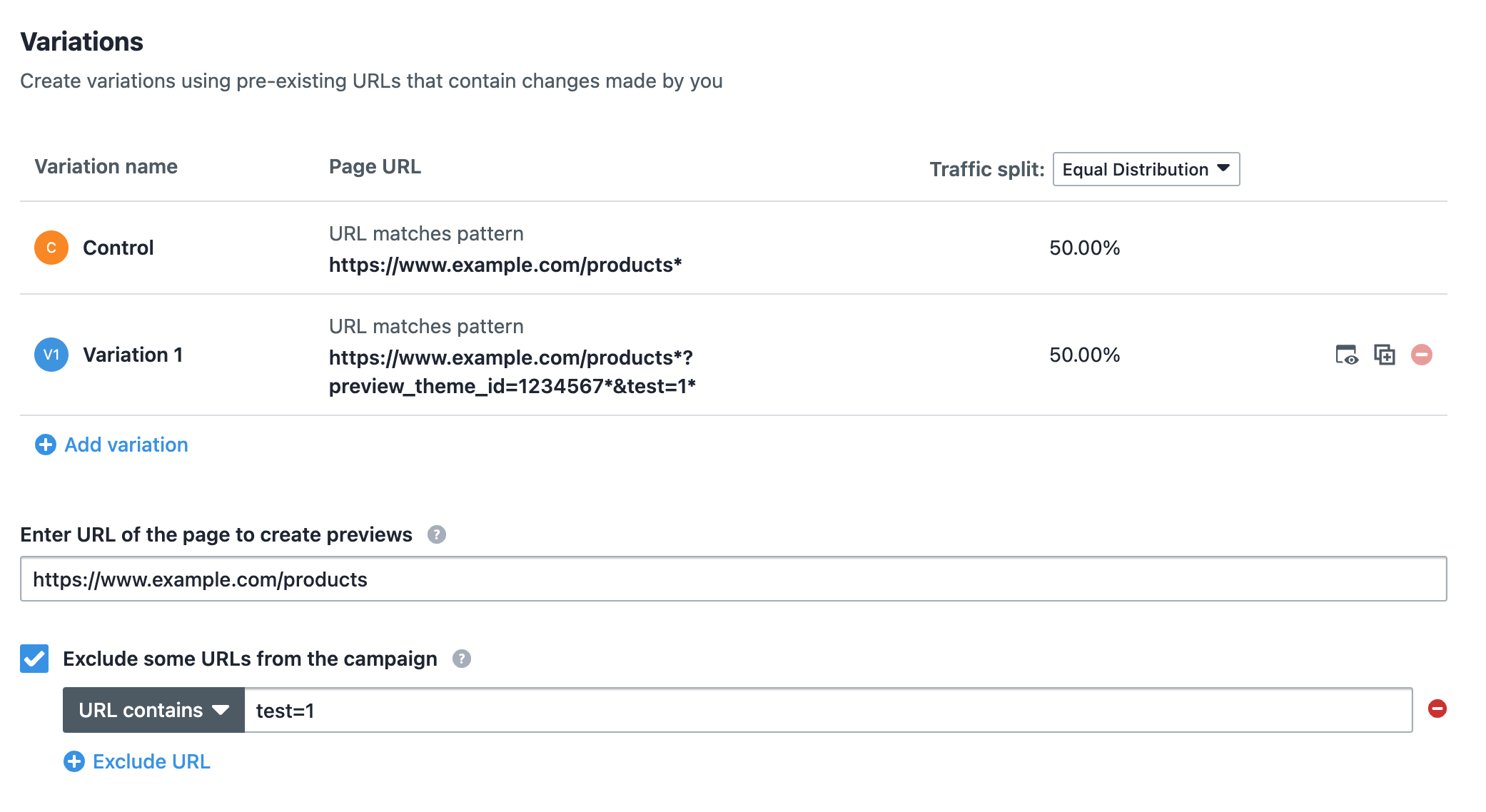
Task: Click the preview page URL input field
Action: pos(733,579)
